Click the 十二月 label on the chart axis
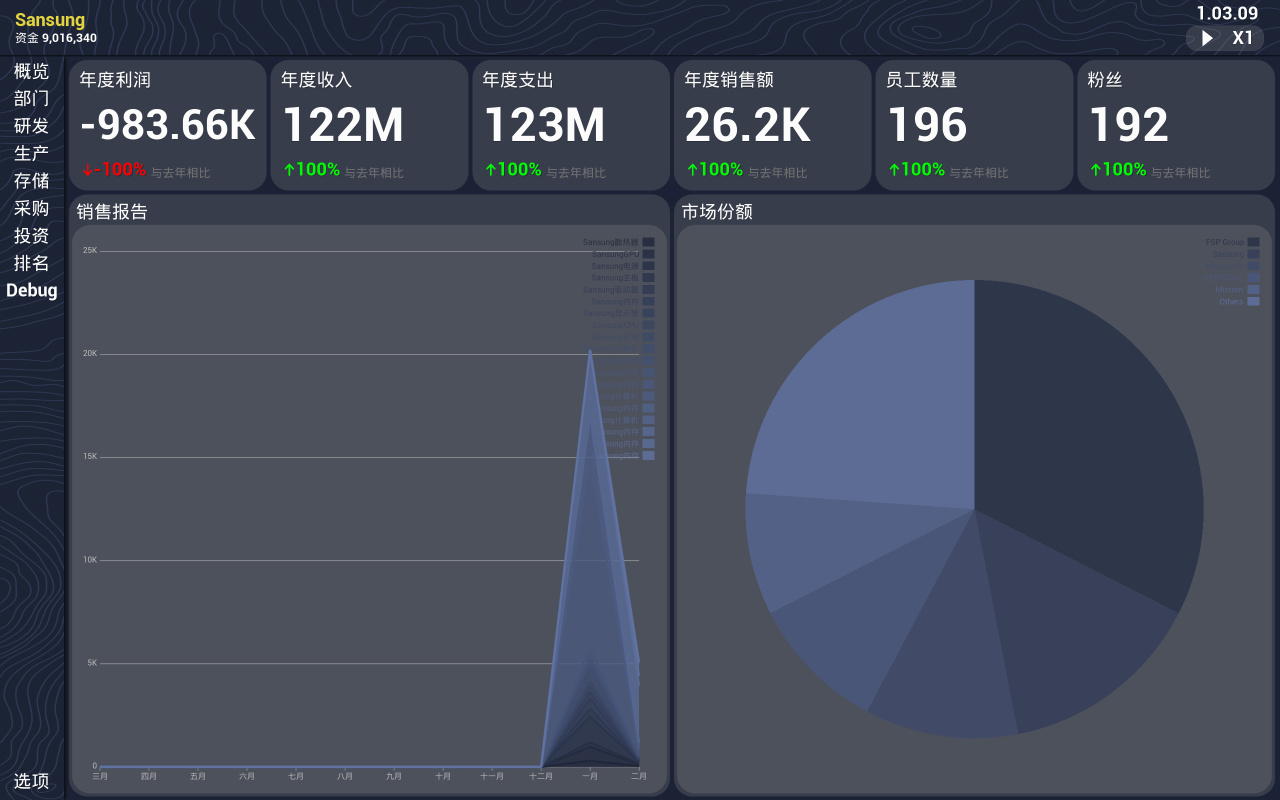This screenshot has width=1280, height=800. click(x=540, y=776)
